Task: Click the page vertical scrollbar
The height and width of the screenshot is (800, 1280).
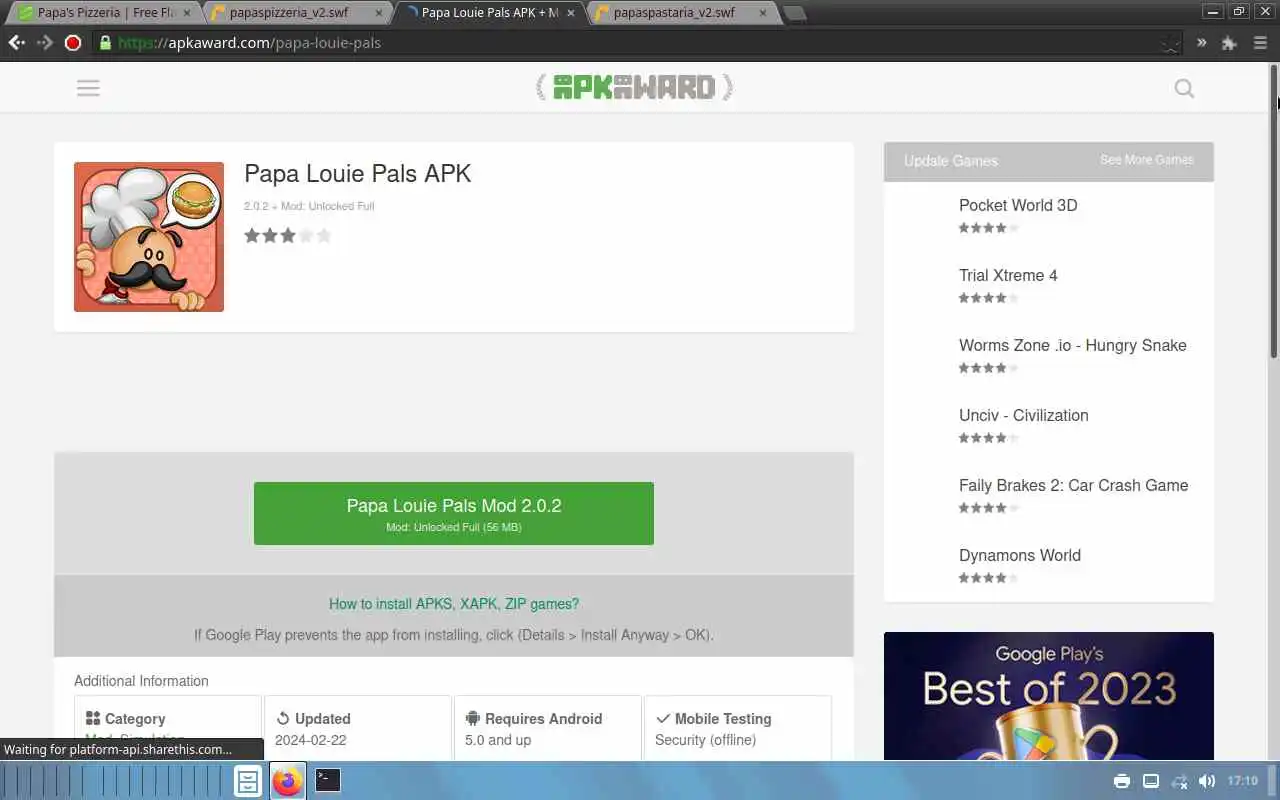Action: point(1274,210)
